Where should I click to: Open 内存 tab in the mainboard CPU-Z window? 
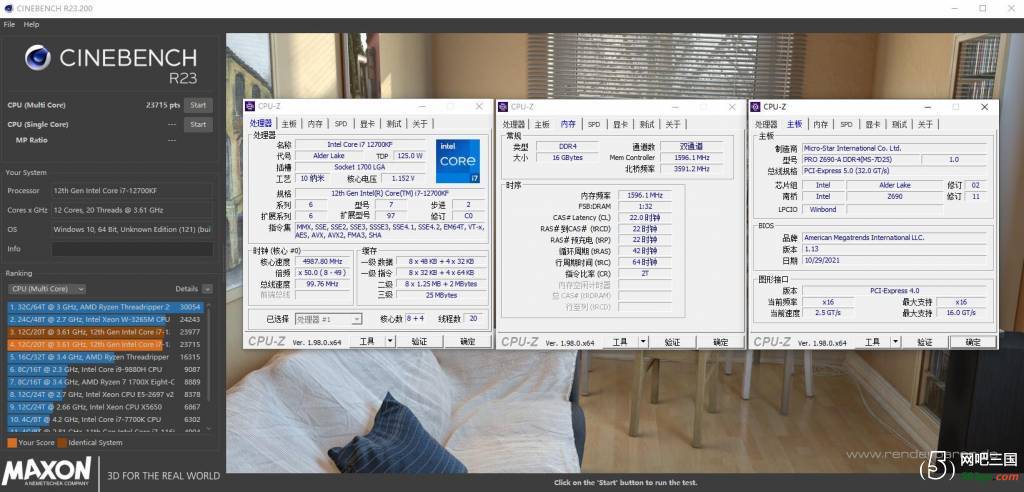pyautogui.click(x=821, y=124)
